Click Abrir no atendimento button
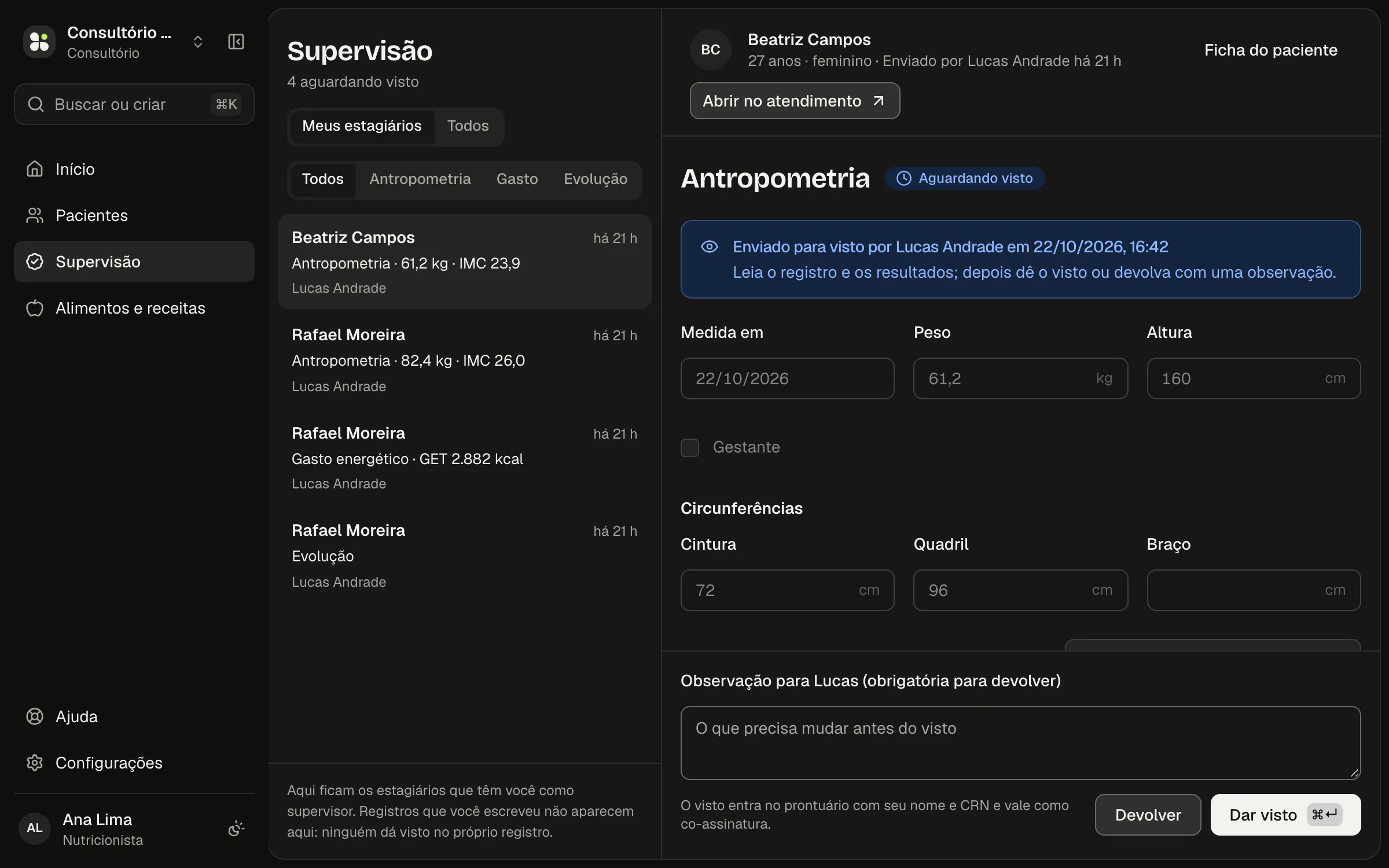The width and height of the screenshot is (1389, 868). point(795,101)
